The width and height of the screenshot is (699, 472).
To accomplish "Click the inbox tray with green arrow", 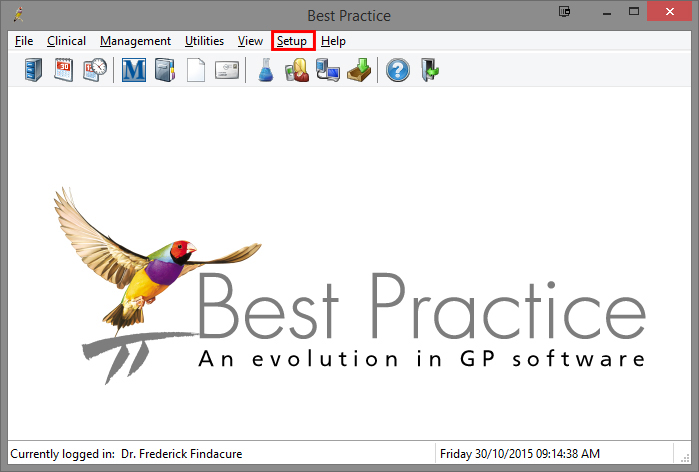I will click(358, 71).
